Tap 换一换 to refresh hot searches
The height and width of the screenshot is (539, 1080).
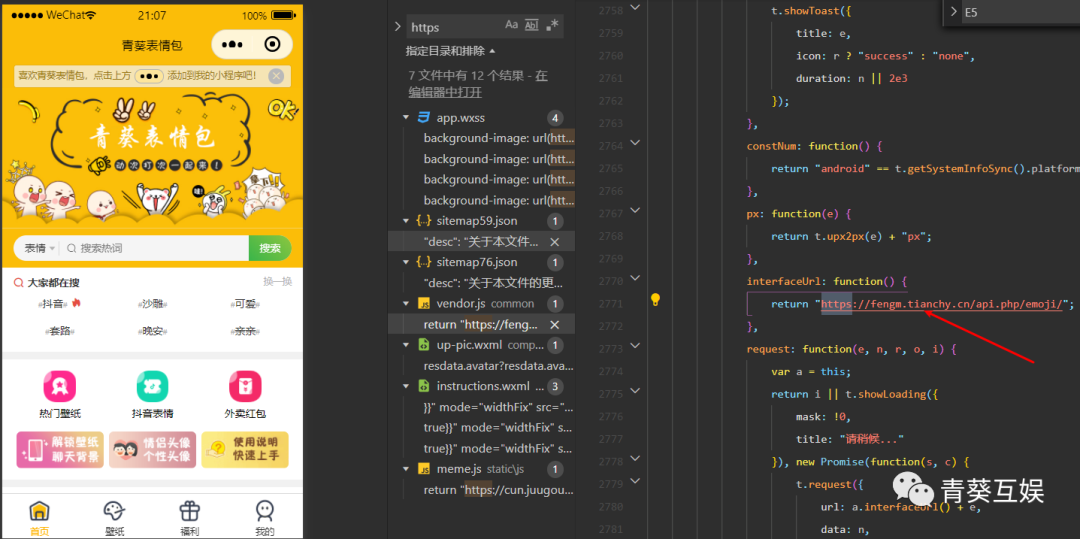pyautogui.click(x=278, y=282)
